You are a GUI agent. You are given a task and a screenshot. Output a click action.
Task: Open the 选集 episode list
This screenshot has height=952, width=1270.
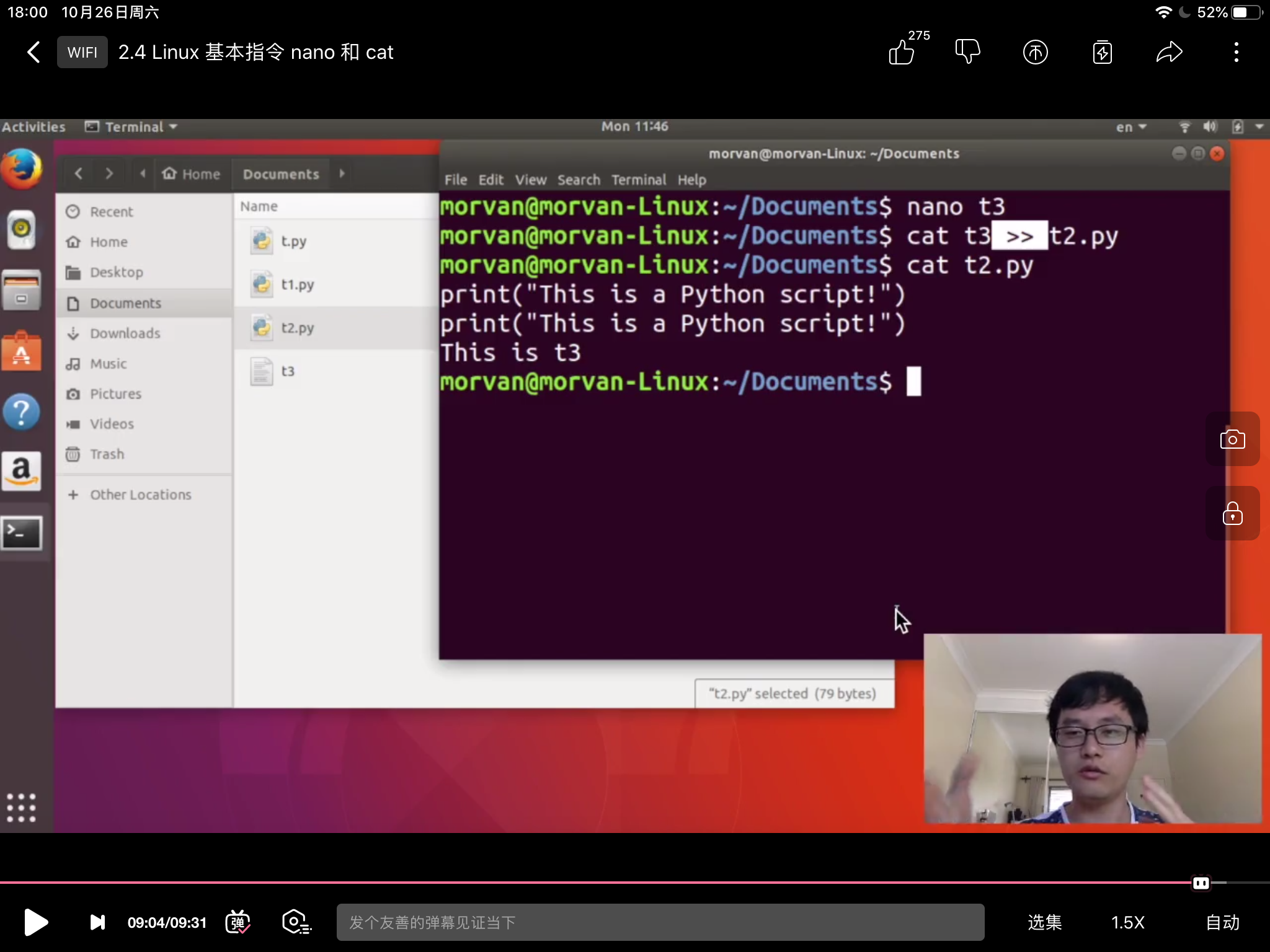coord(1045,922)
